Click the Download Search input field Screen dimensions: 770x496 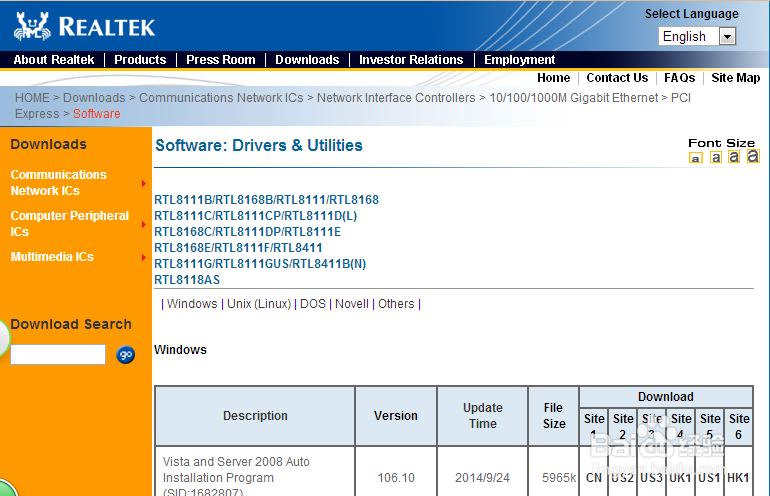[58, 355]
